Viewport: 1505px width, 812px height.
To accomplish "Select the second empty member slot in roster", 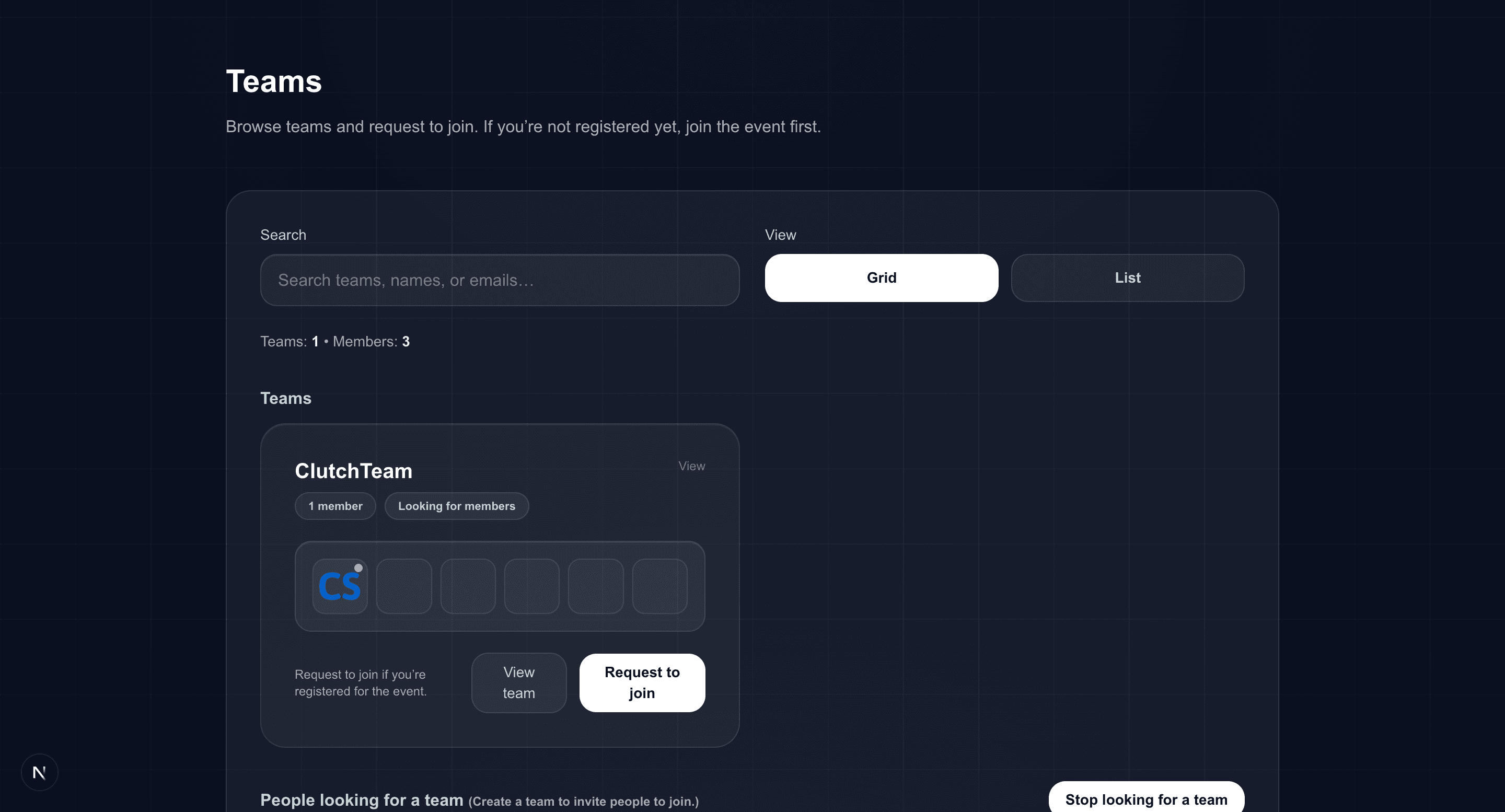I will [x=467, y=586].
